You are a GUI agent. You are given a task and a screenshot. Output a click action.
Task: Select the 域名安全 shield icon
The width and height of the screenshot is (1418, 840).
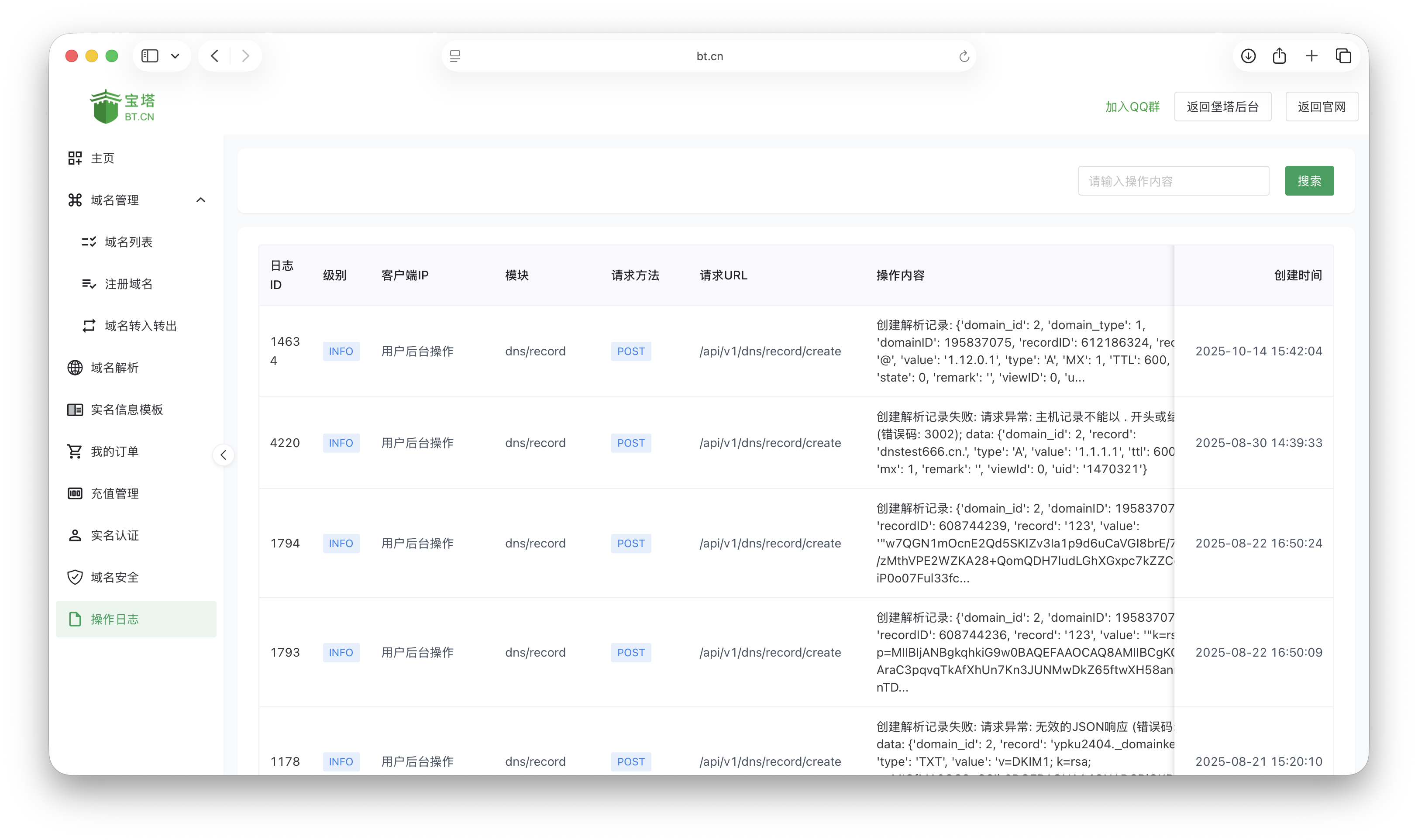(75, 577)
